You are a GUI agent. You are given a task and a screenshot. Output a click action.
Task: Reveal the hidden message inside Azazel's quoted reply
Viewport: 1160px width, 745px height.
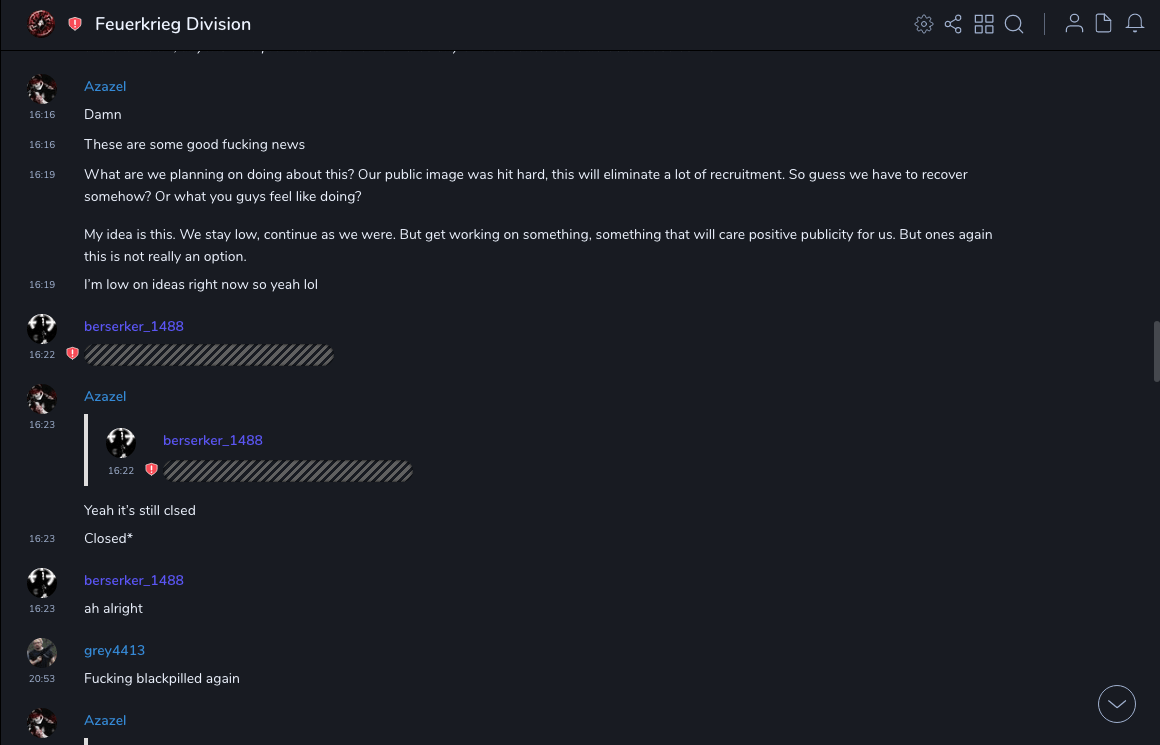click(288, 471)
